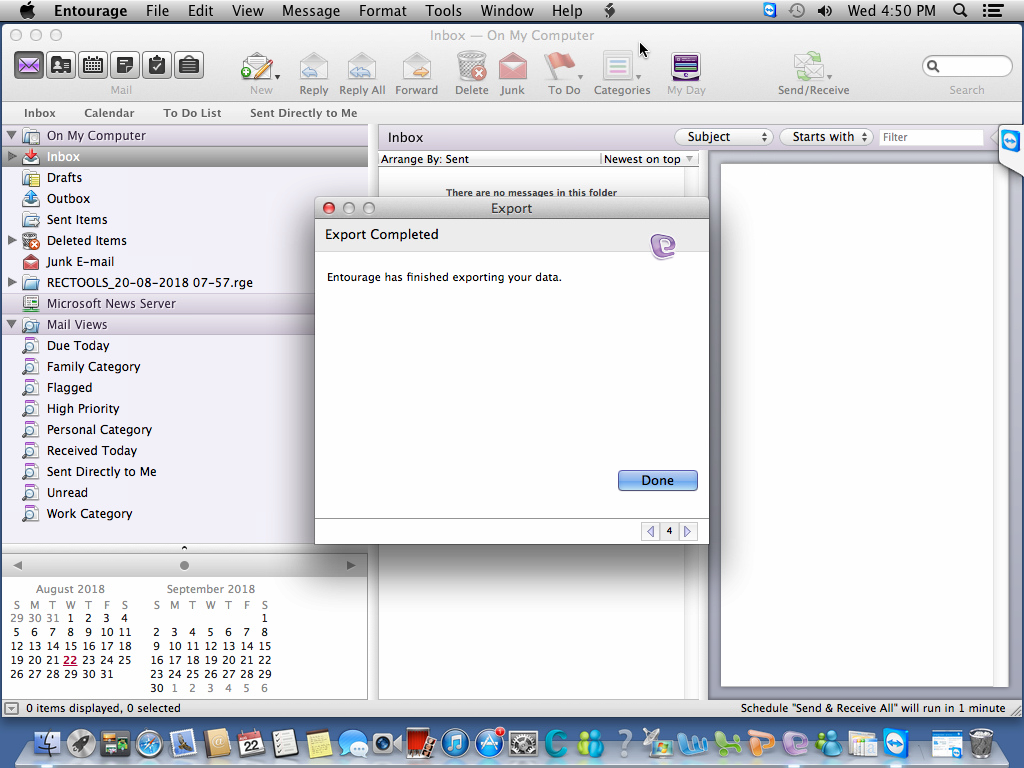The height and width of the screenshot is (768, 1024).
Task: Collapse the On My Computer section
Action: tap(11, 135)
